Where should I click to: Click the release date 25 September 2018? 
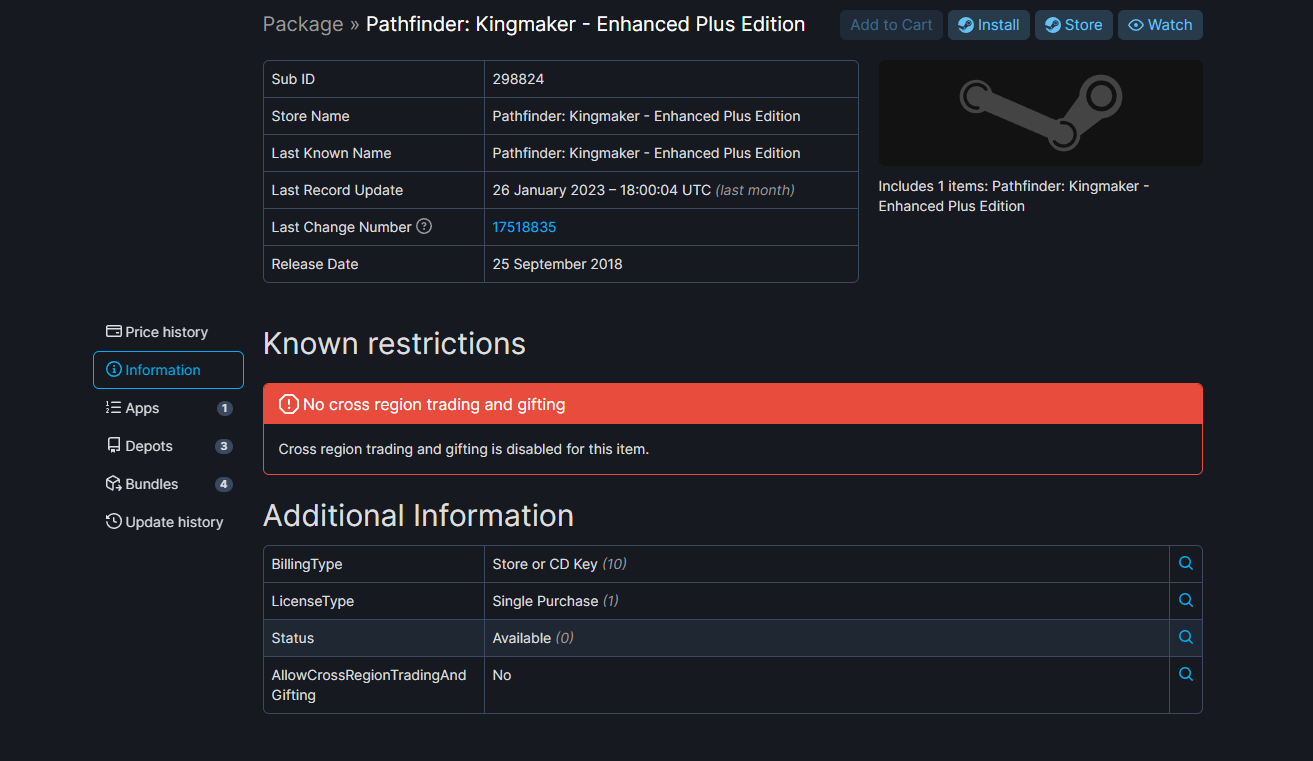(x=557, y=264)
